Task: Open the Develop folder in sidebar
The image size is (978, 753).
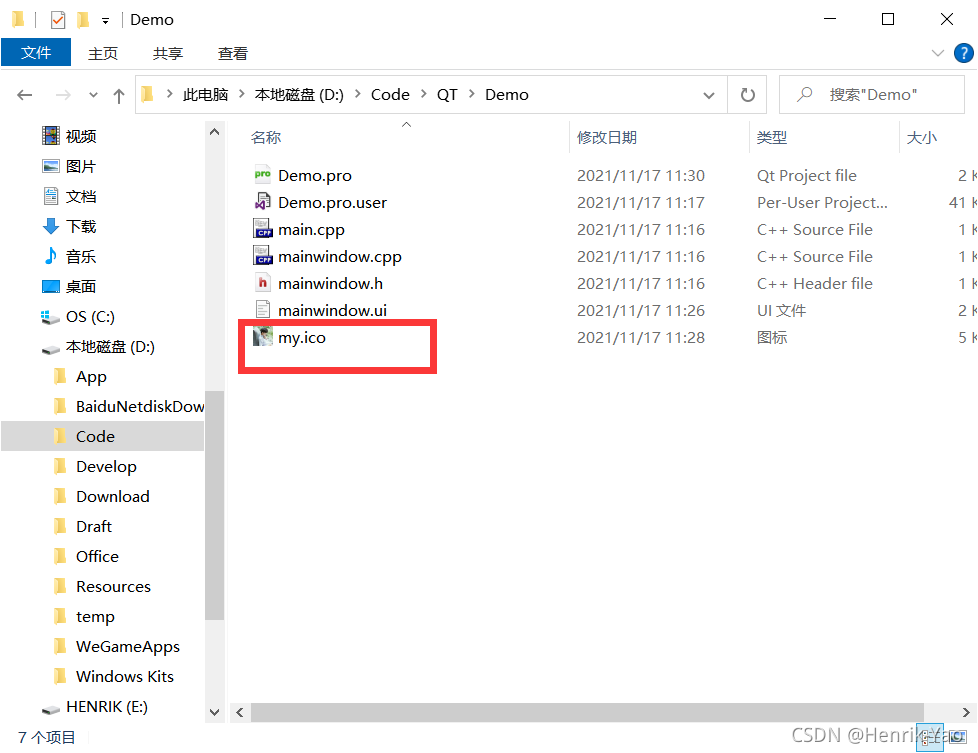Action: tap(95, 466)
